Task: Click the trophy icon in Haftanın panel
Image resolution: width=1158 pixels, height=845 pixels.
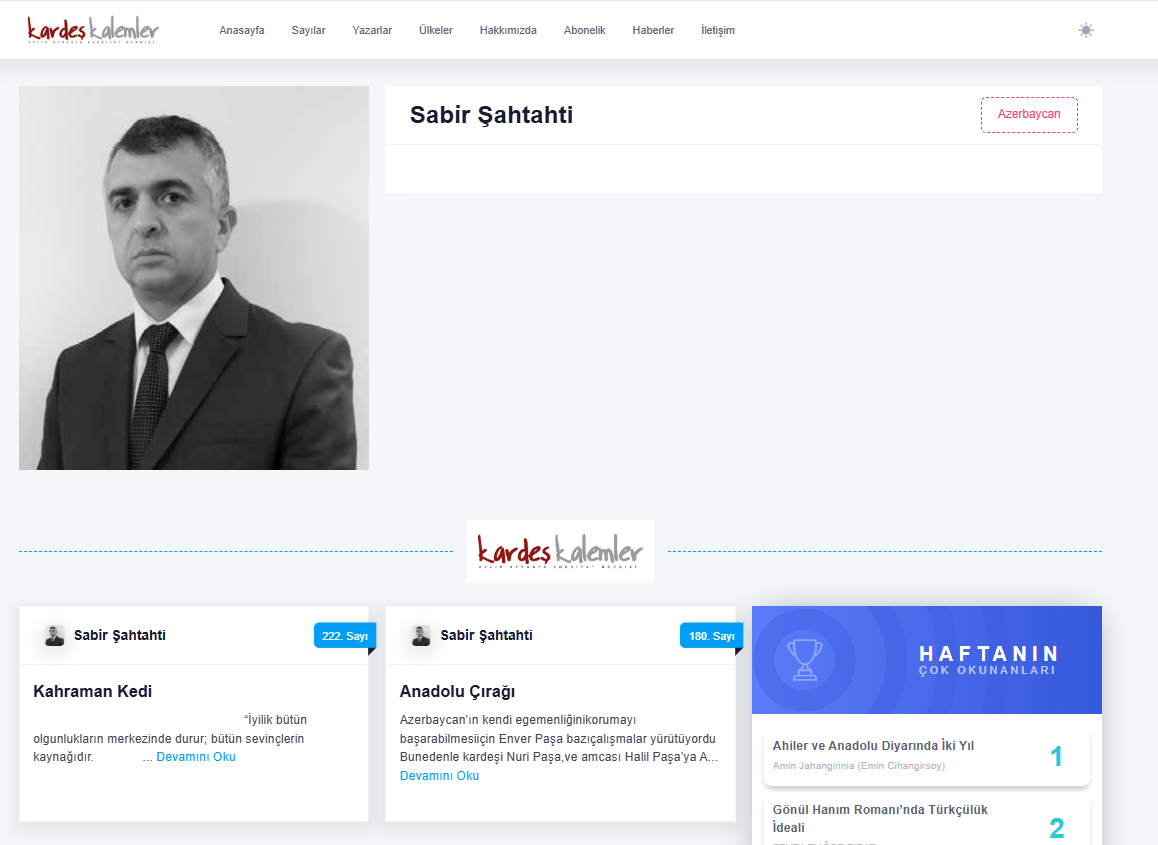Action: click(804, 659)
